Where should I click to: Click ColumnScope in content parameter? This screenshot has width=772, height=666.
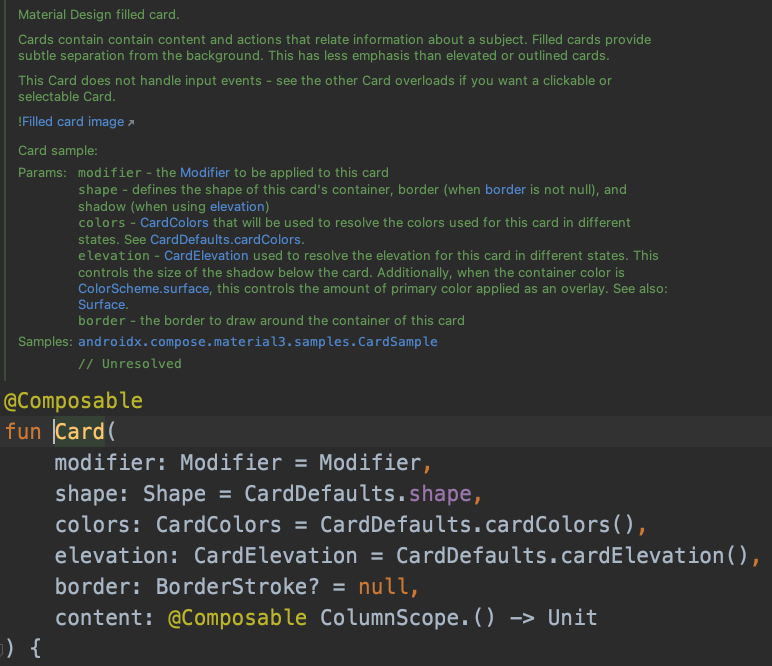click(389, 618)
